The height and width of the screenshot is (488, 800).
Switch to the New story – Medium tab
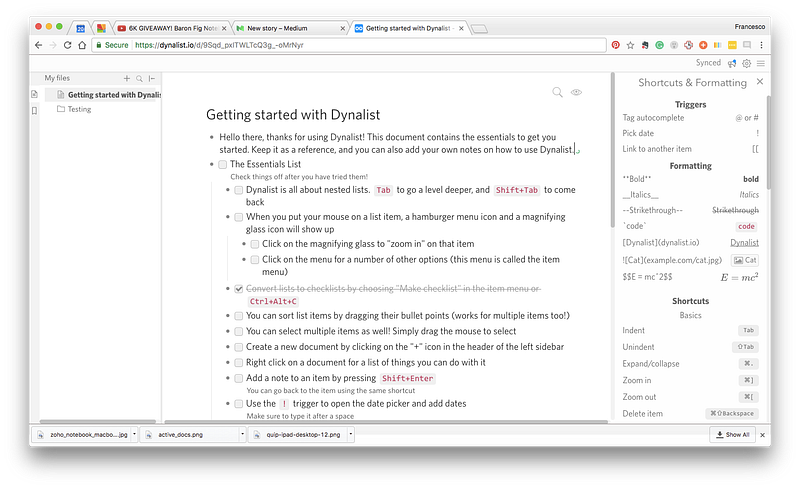(x=291, y=28)
